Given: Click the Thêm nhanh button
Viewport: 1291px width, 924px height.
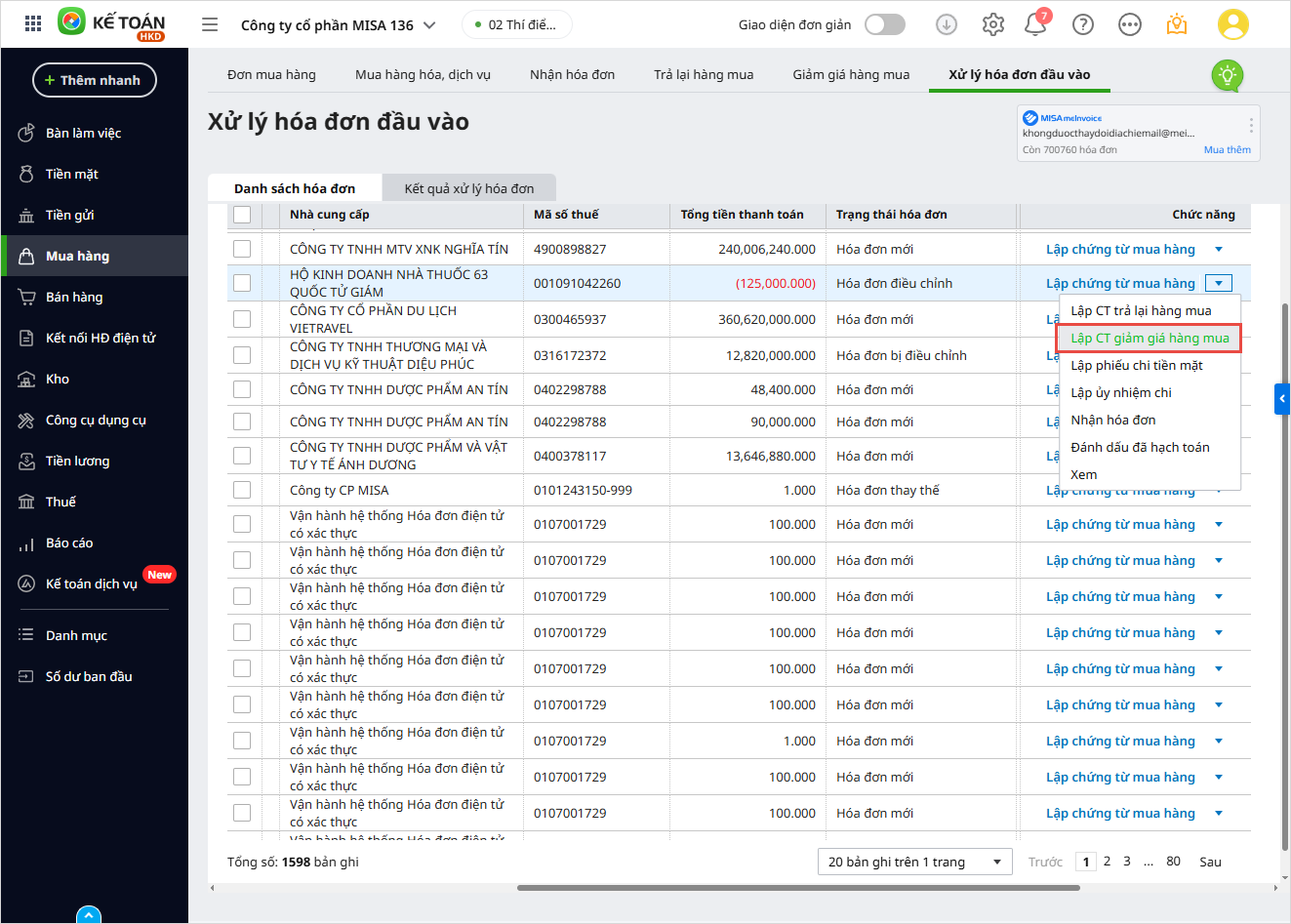Looking at the screenshot, I should pos(95,80).
